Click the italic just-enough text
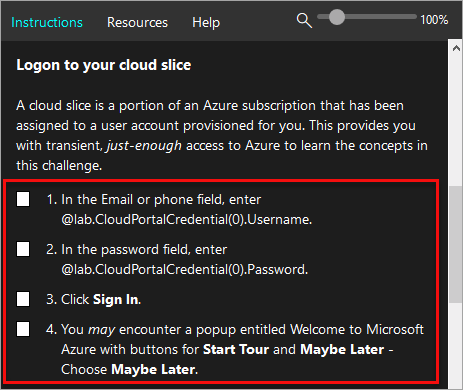Viewport: 463px width, 390px height. (x=144, y=146)
